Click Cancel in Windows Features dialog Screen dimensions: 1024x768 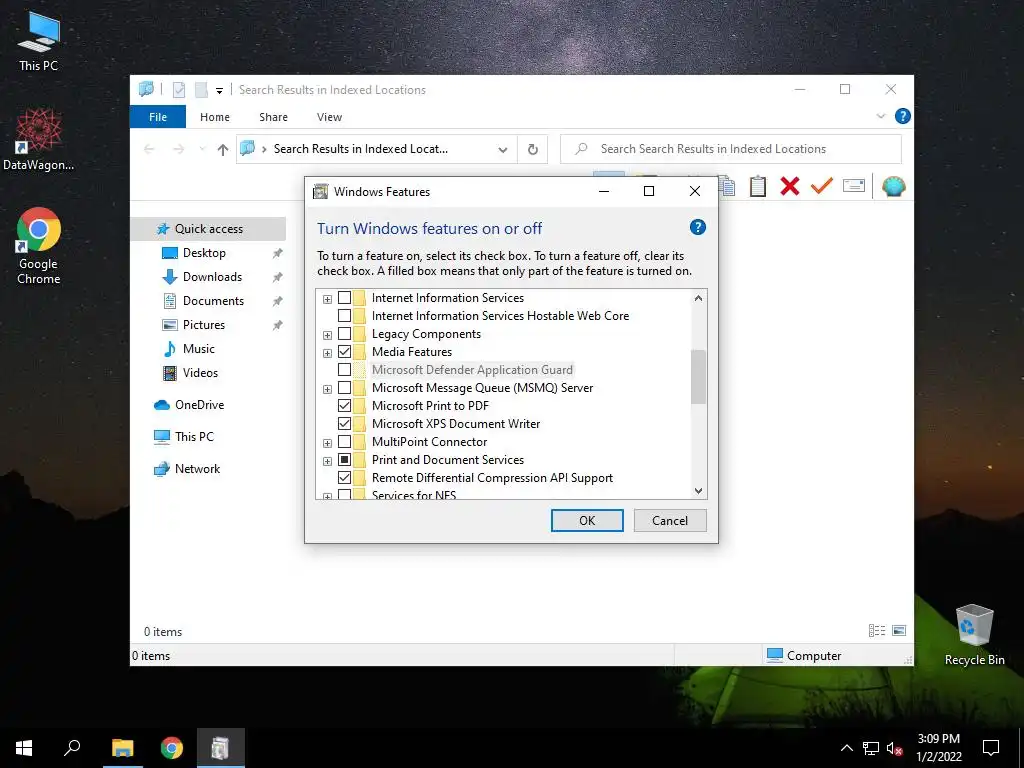[670, 520]
